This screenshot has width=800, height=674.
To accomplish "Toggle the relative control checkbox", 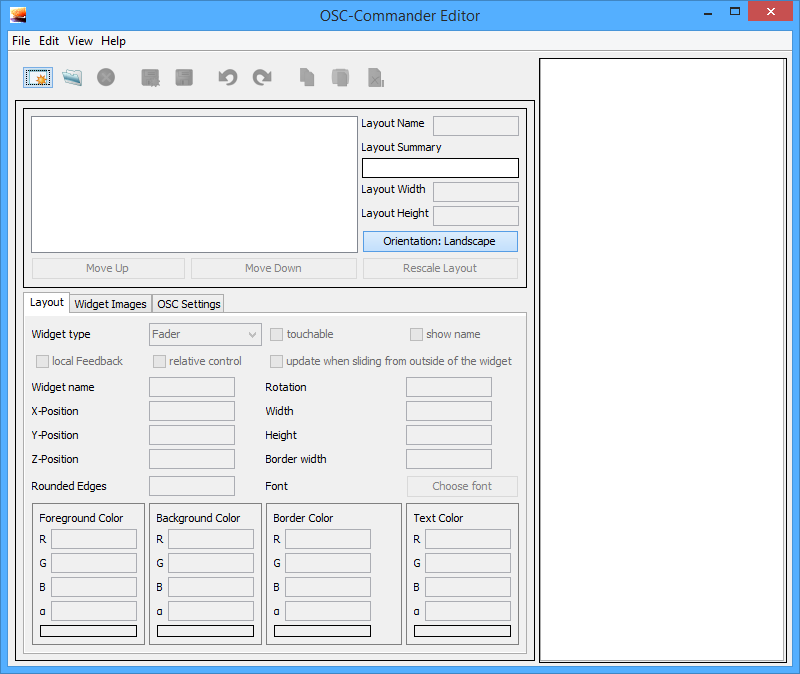I will 159,361.
